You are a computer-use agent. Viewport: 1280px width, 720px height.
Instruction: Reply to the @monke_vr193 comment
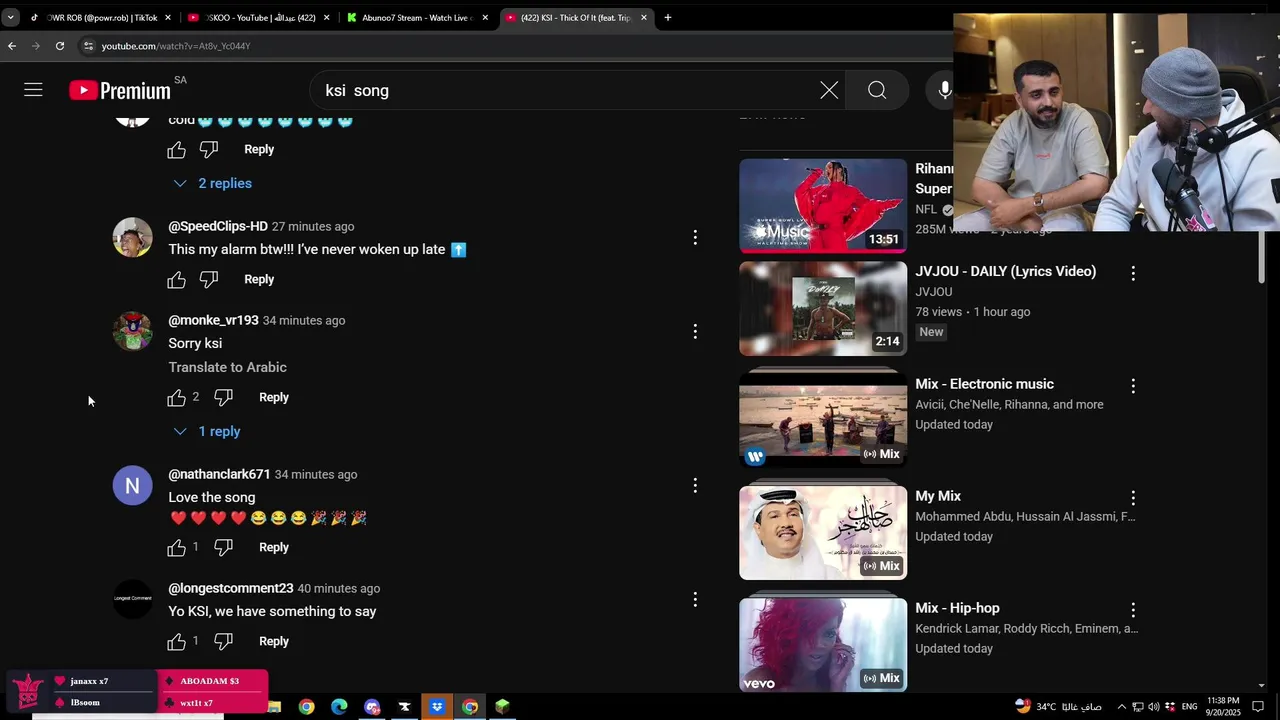click(x=274, y=398)
